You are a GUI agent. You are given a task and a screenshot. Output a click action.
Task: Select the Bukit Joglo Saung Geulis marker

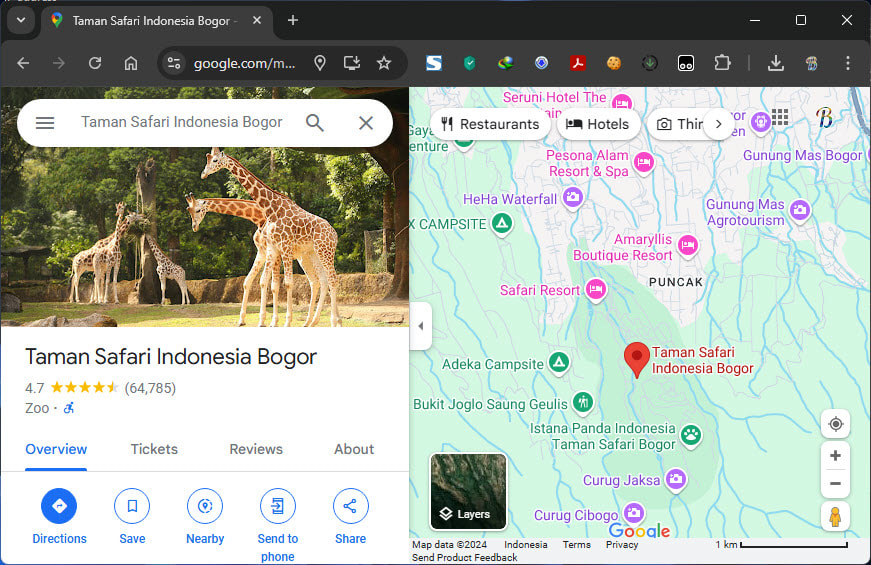click(583, 402)
